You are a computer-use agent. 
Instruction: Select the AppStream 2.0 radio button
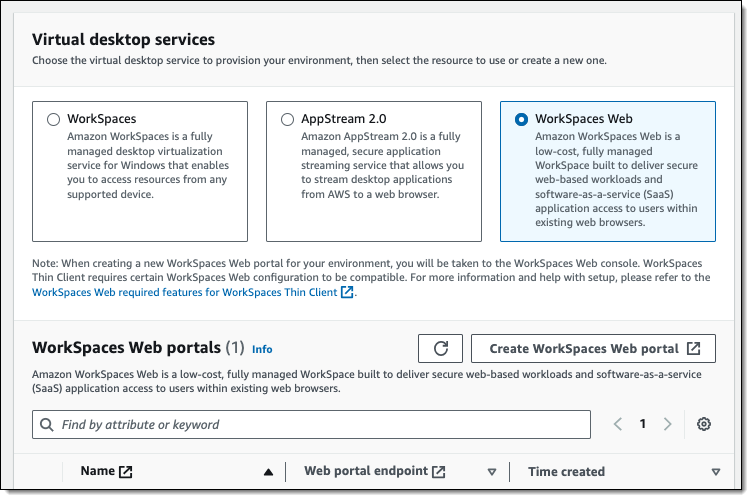pyautogui.click(x=287, y=119)
